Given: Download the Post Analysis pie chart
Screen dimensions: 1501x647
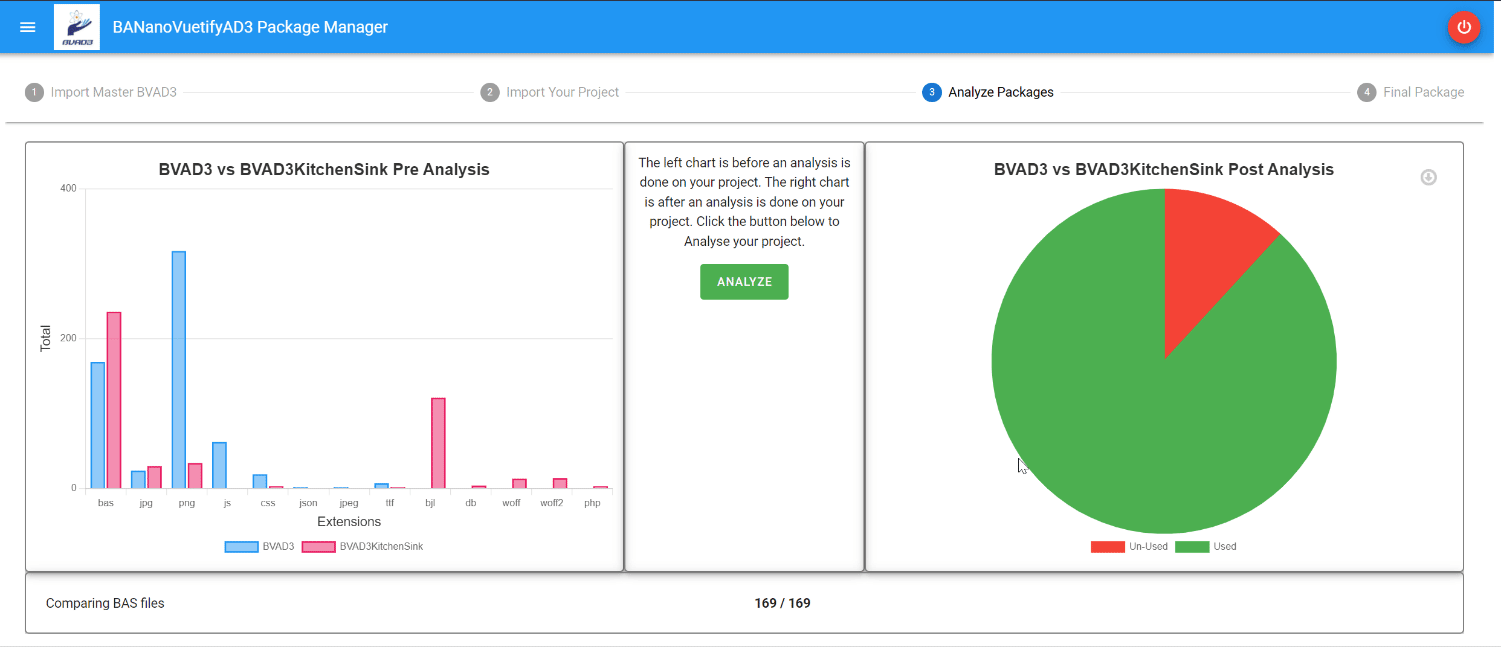Looking at the screenshot, I should [1429, 177].
